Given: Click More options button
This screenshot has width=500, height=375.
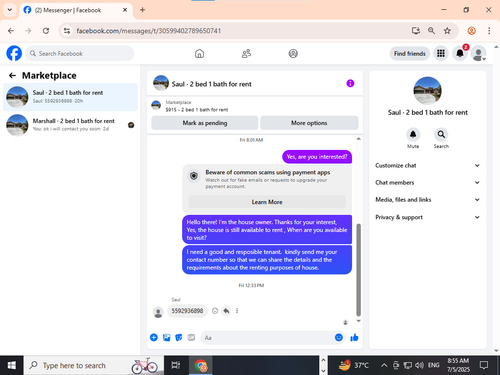Looking at the screenshot, I should (x=309, y=123).
